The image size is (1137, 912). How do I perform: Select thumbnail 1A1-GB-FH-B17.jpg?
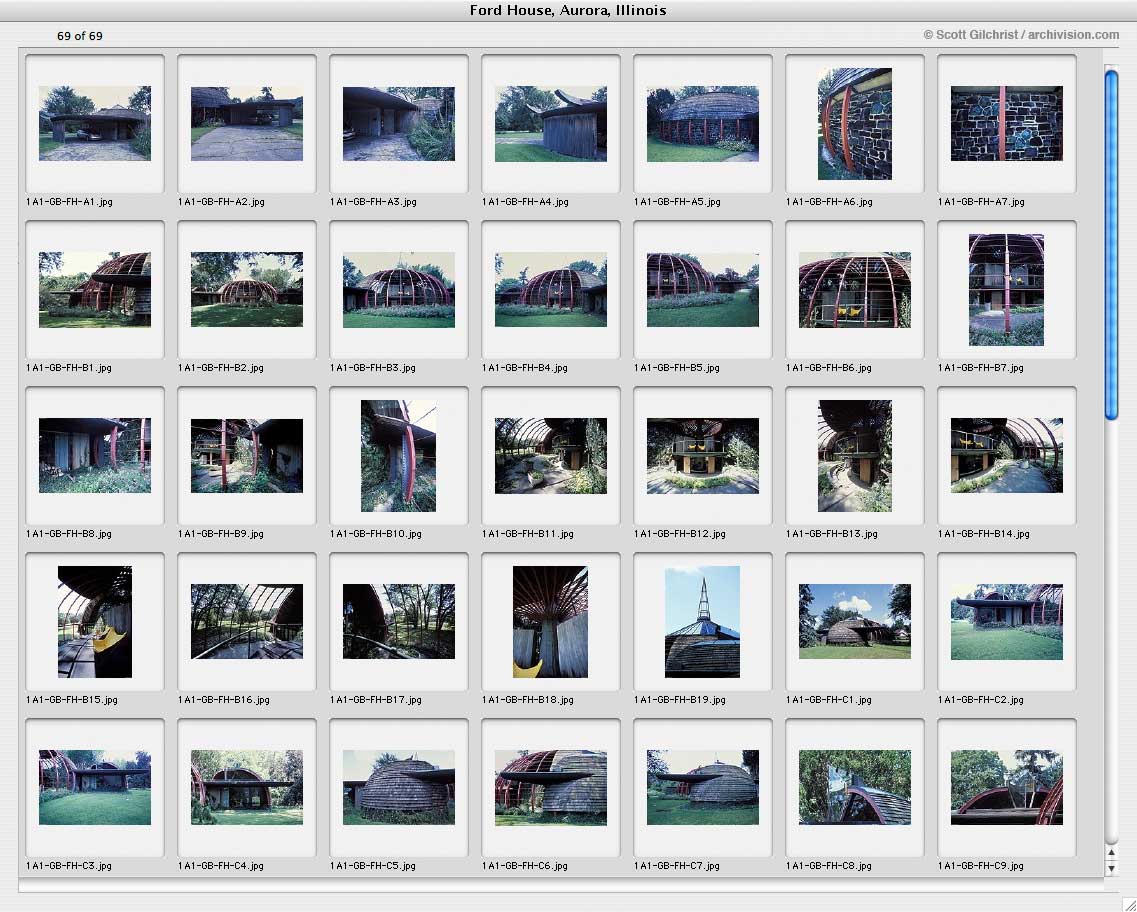pyautogui.click(x=399, y=621)
